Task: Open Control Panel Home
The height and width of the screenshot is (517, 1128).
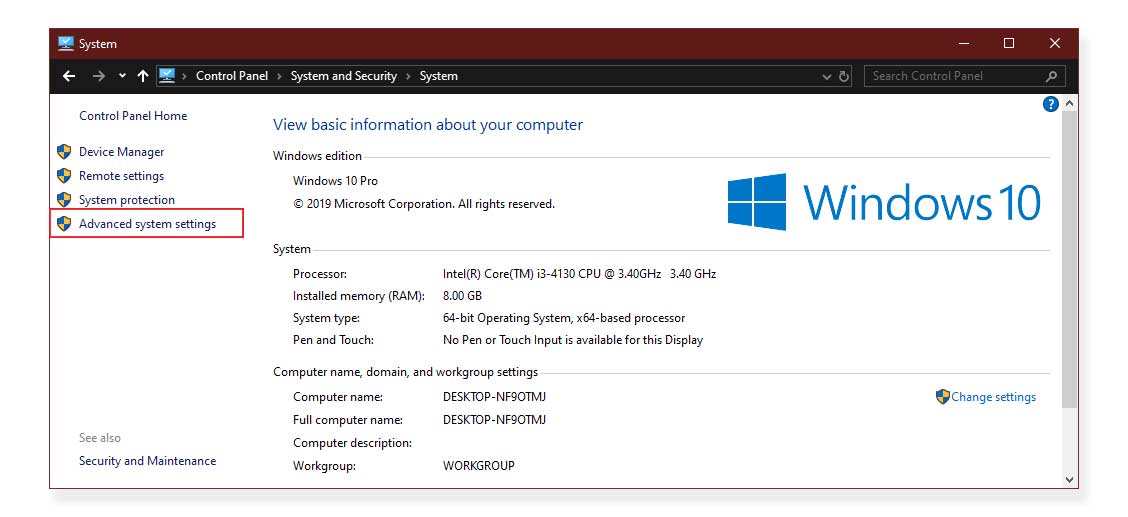Action: pyautogui.click(x=133, y=116)
